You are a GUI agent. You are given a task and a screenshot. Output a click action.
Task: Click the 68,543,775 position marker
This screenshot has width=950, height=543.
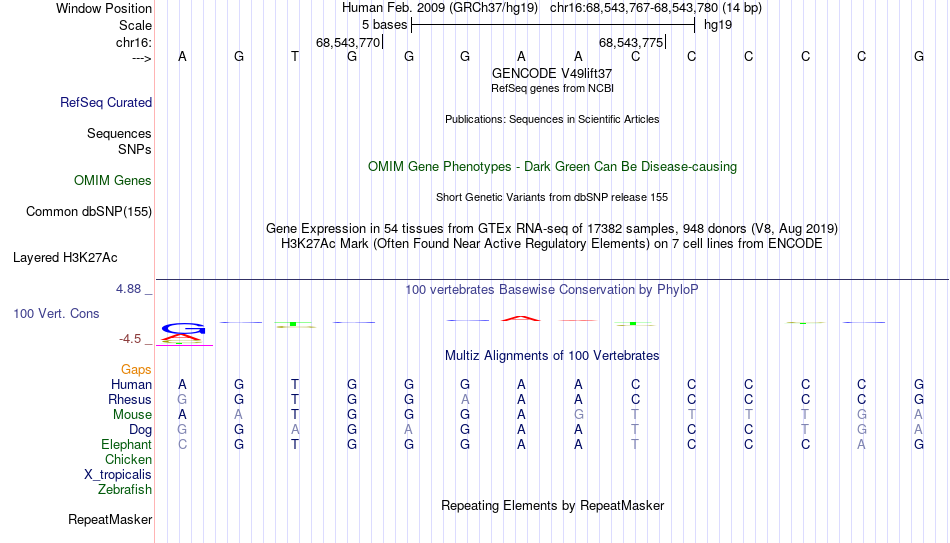tap(632, 42)
